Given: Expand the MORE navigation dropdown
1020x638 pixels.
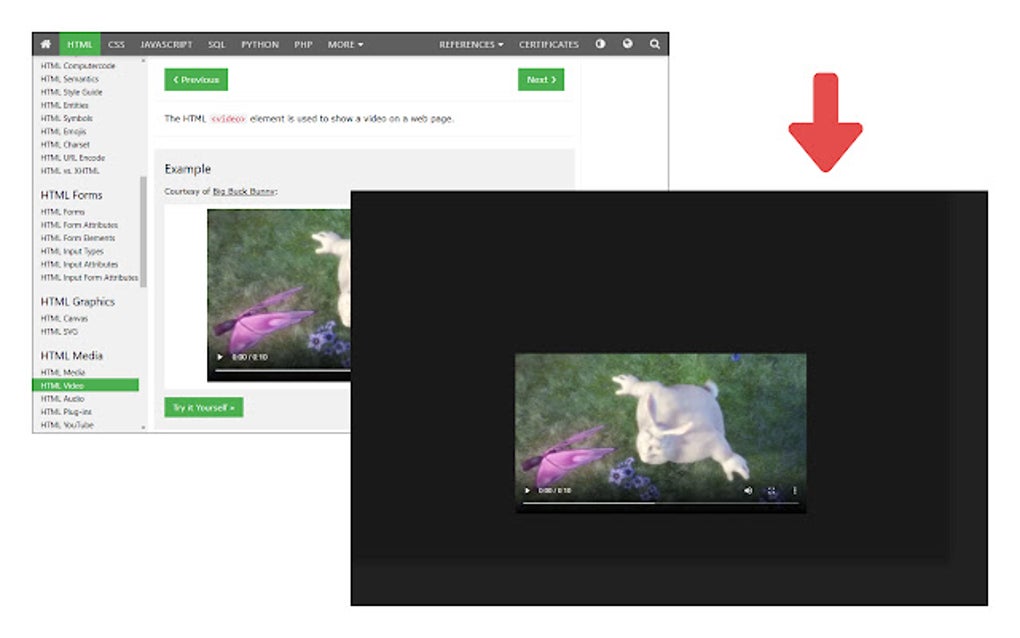Looking at the screenshot, I should [x=343, y=44].
